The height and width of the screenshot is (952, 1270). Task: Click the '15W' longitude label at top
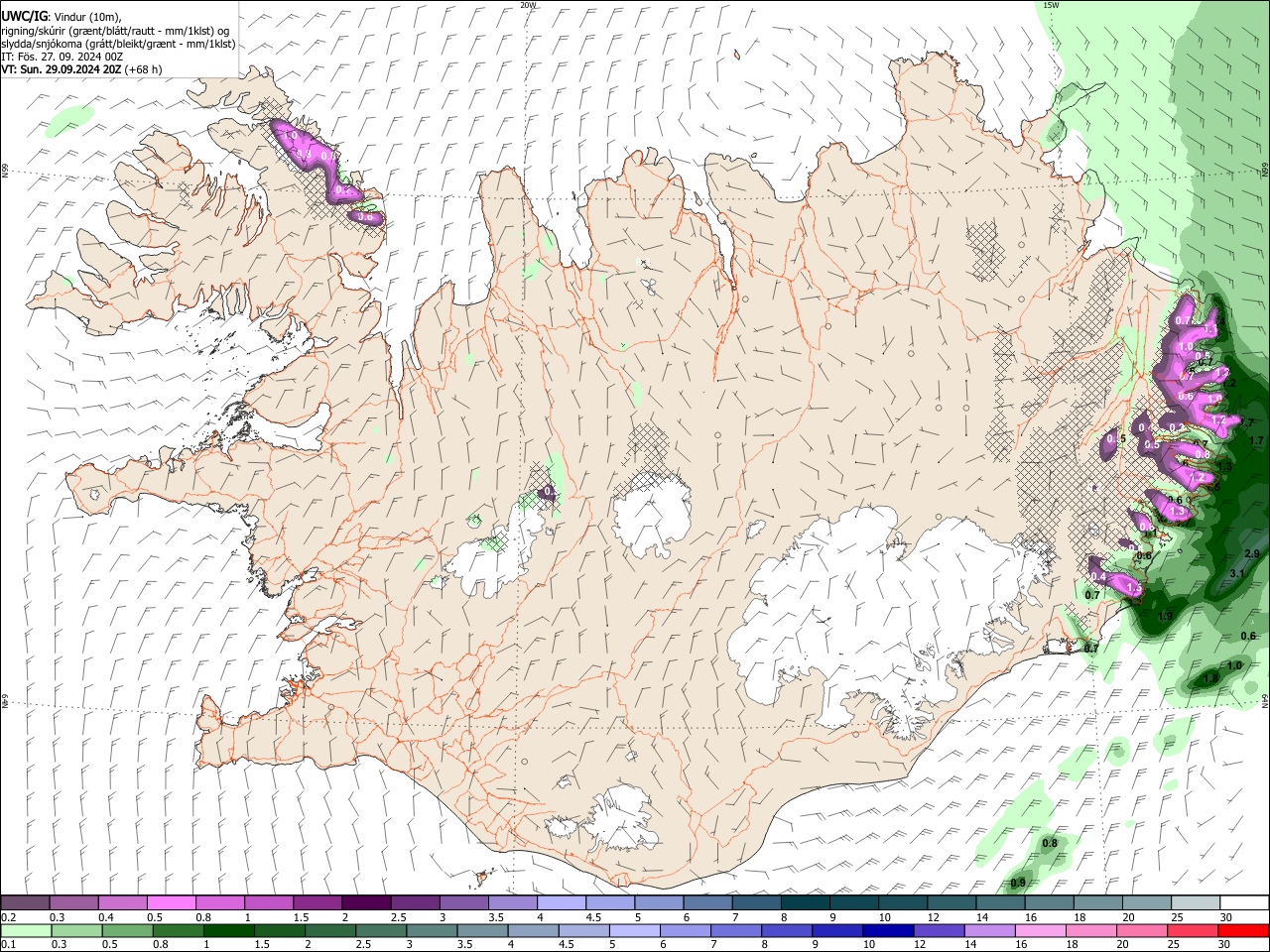point(1052,5)
